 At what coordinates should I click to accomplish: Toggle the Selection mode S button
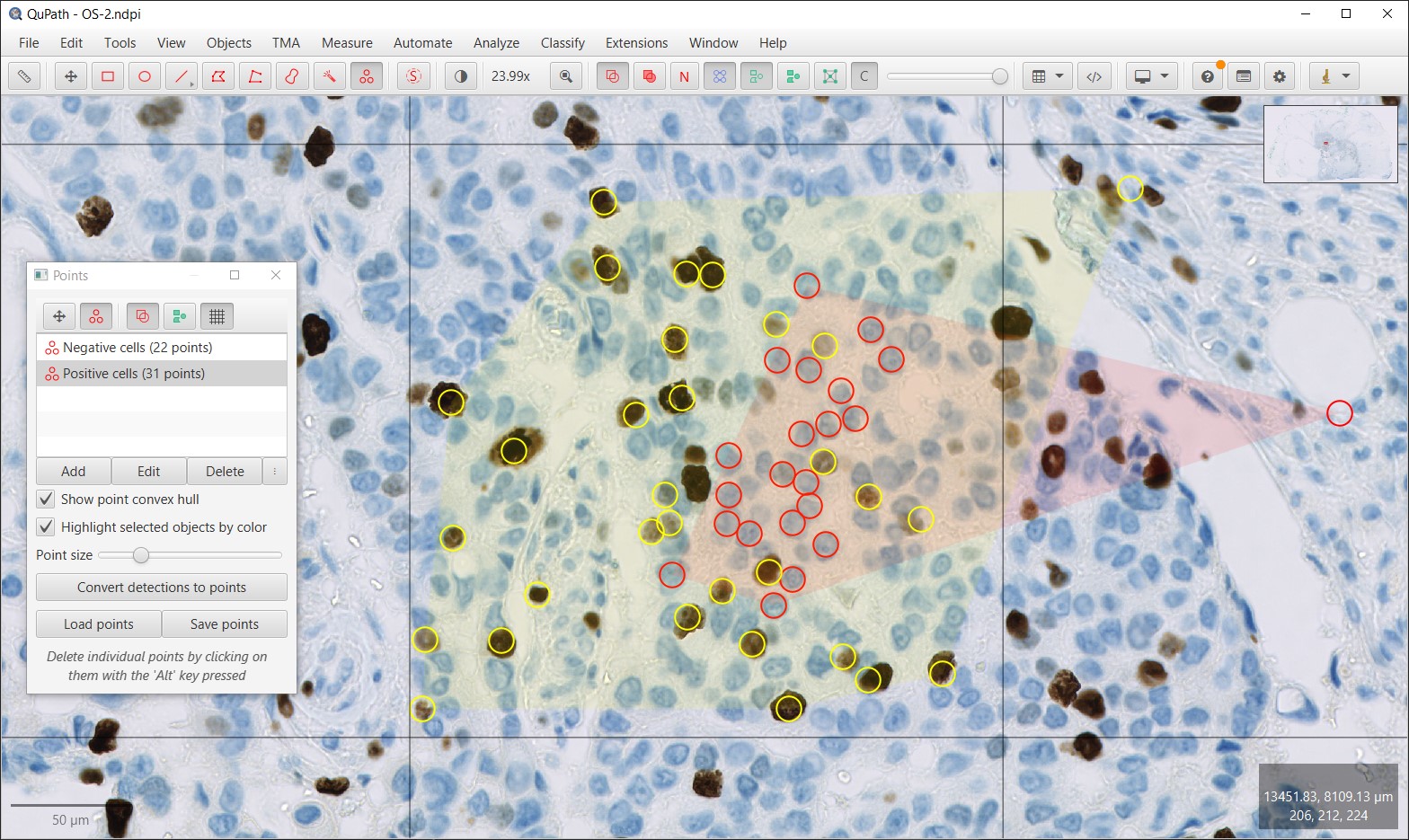pos(413,76)
